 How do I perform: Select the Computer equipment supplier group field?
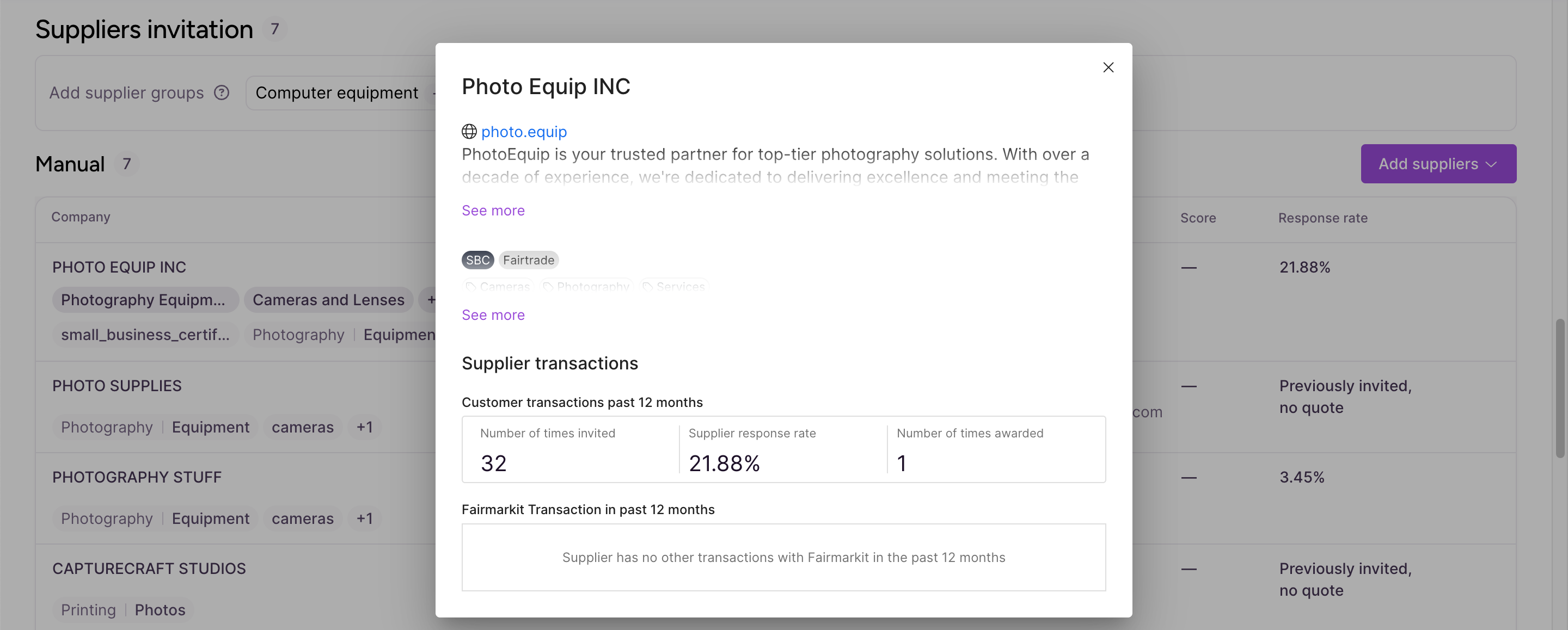(x=341, y=93)
